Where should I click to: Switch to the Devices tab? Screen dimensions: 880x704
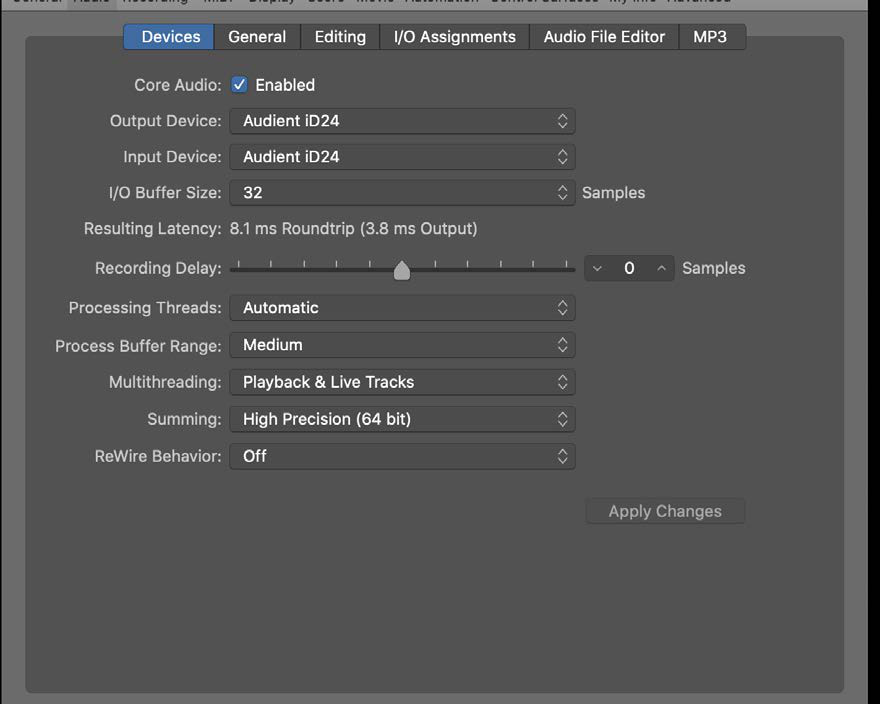pyautogui.click(x=168, y=37)
